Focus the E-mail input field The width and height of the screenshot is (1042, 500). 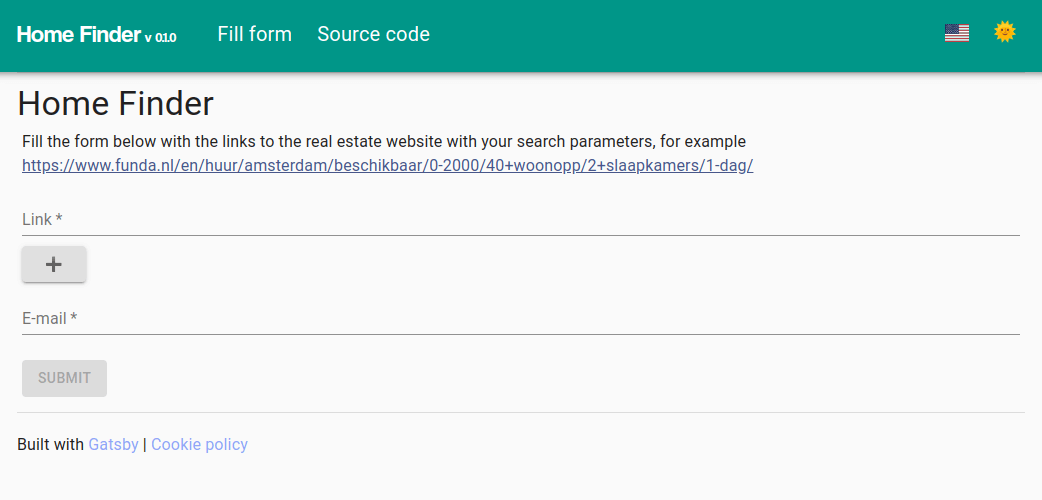tap(520, 319)
